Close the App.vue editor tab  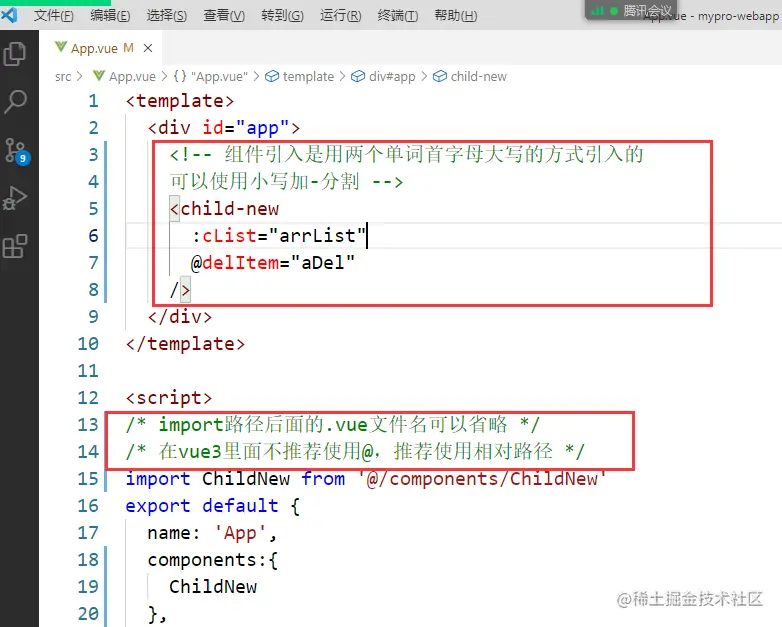coord(148,48)
